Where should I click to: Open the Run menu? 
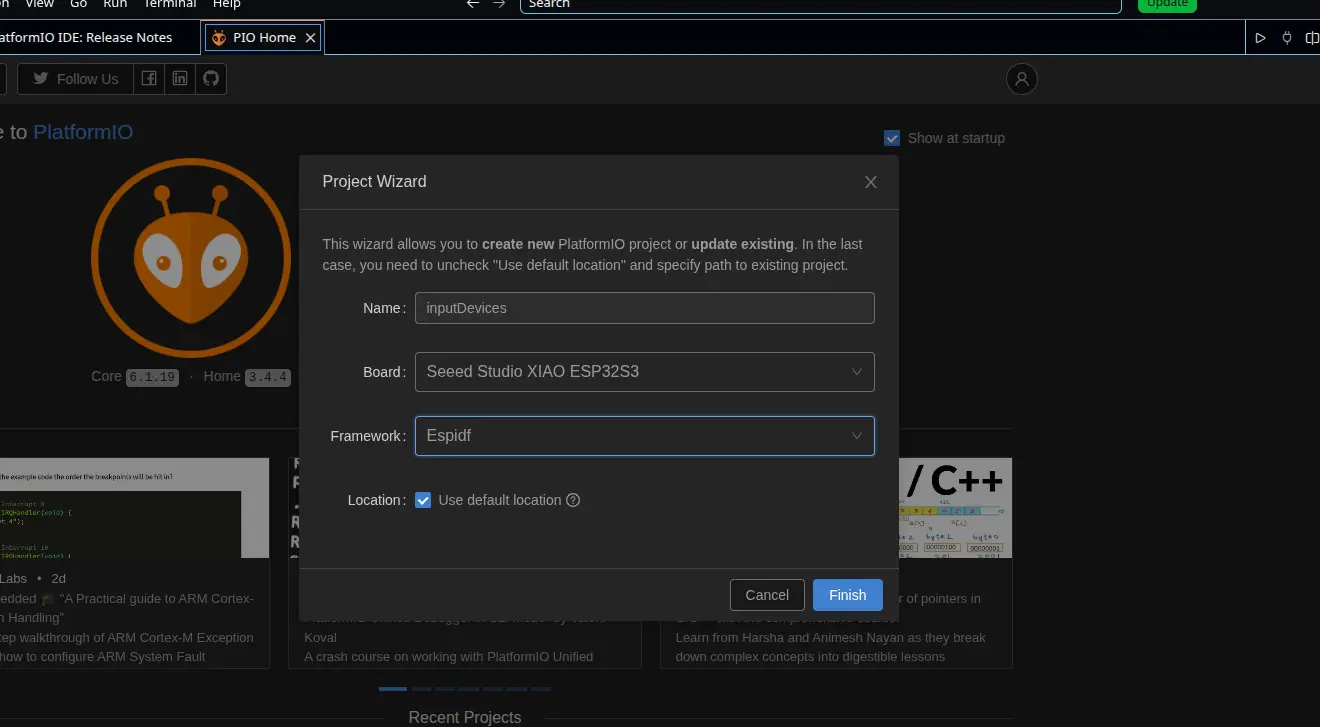[x=115, y=4]
